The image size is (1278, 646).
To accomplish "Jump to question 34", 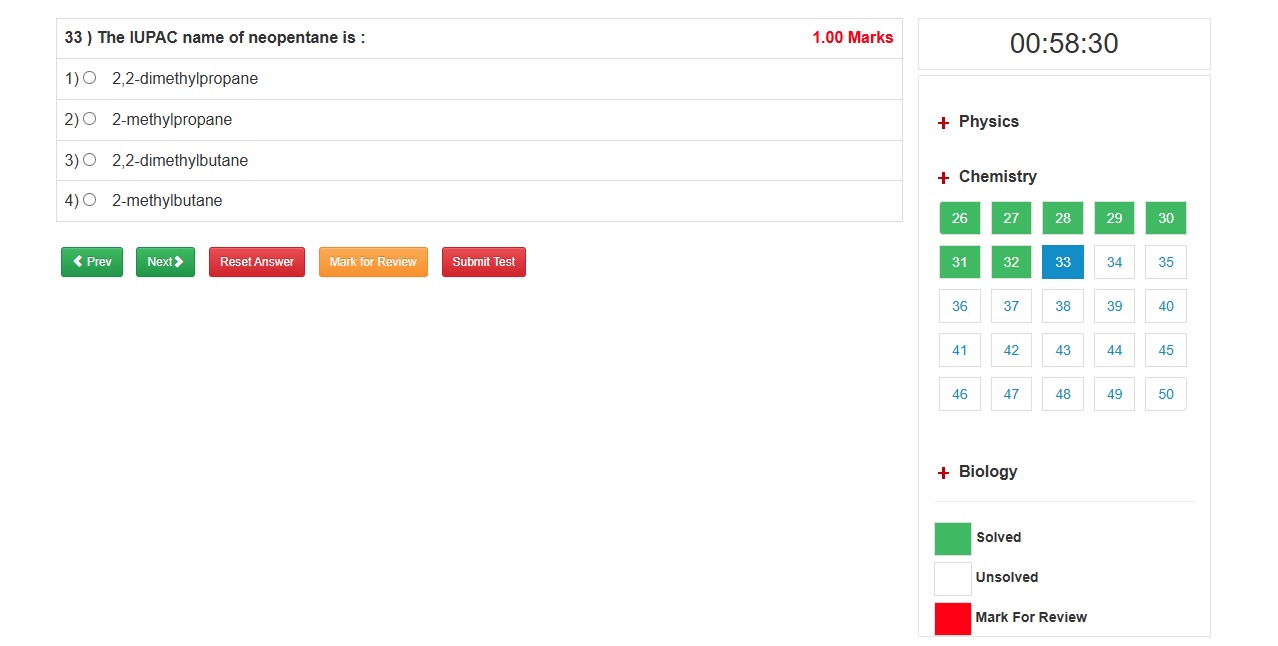I will point(1113,261).
